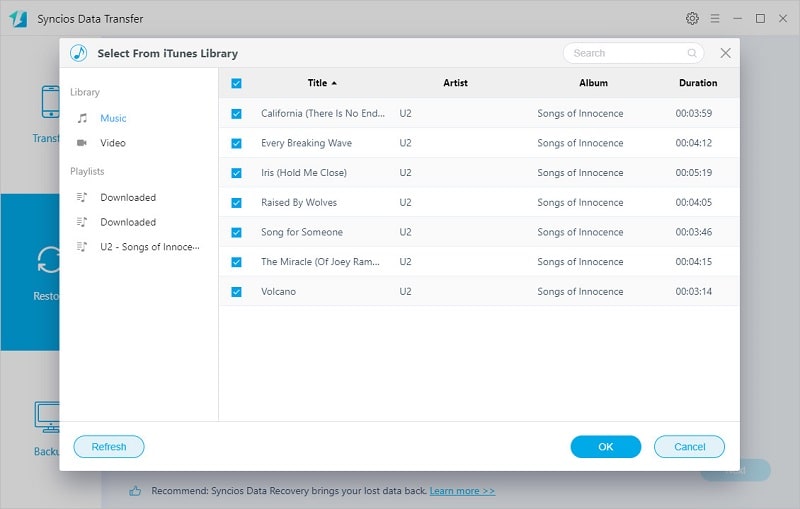
Task: Click the thumbs-up Recommend icon
Action: (x=135, y=491)
